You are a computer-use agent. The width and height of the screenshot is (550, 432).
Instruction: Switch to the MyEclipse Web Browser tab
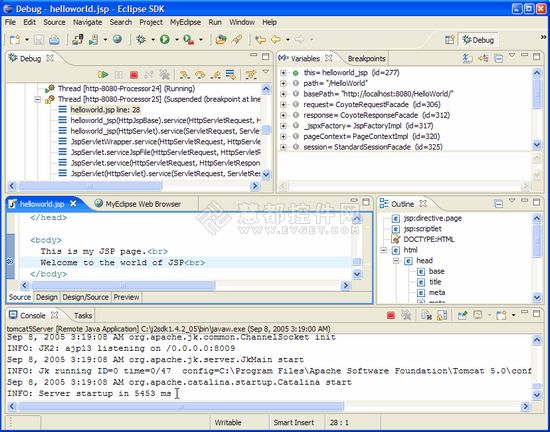pyautogui.click(x=138, y=204)
